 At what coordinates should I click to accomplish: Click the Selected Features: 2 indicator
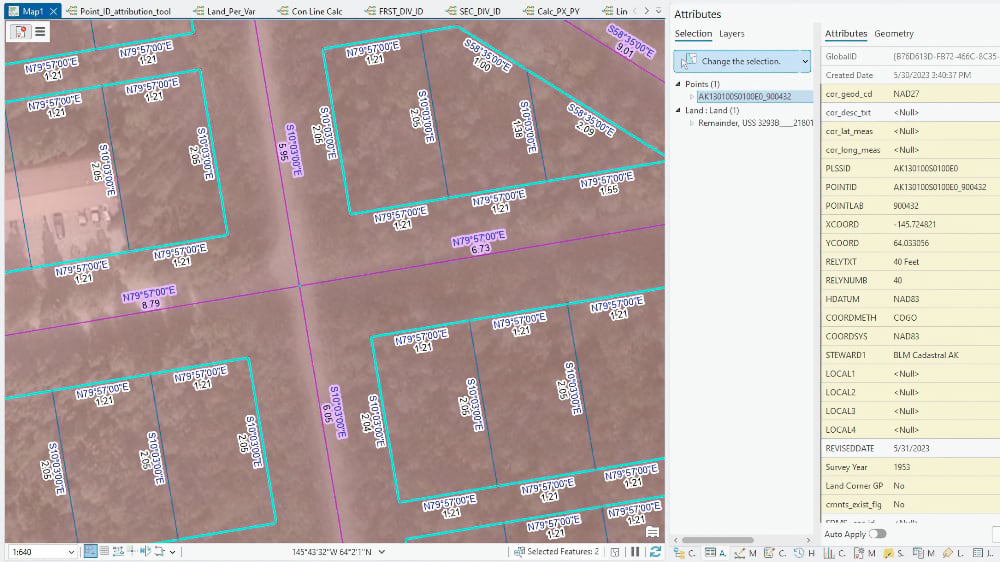point(557,552)
